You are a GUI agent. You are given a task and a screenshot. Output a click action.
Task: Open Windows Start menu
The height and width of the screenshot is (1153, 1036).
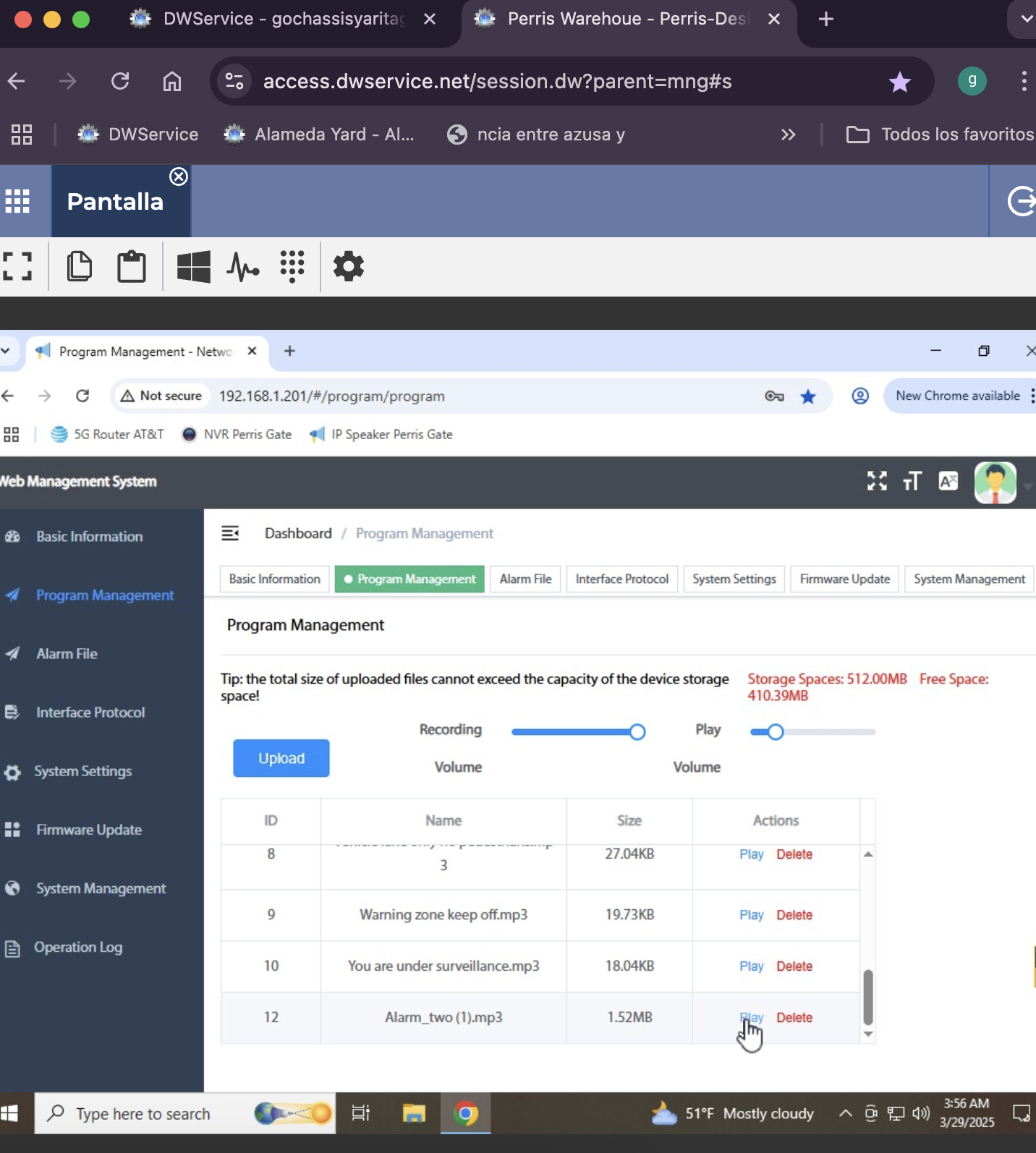[9, 1113]
